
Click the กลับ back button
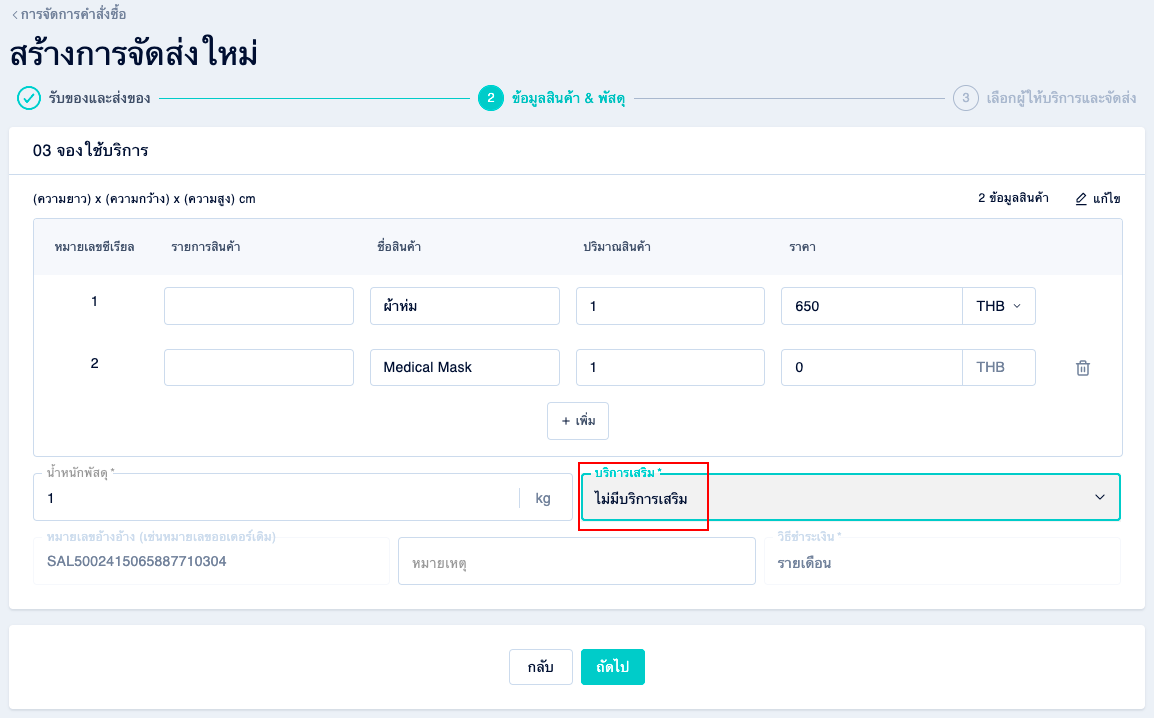[x=540, y=667]
